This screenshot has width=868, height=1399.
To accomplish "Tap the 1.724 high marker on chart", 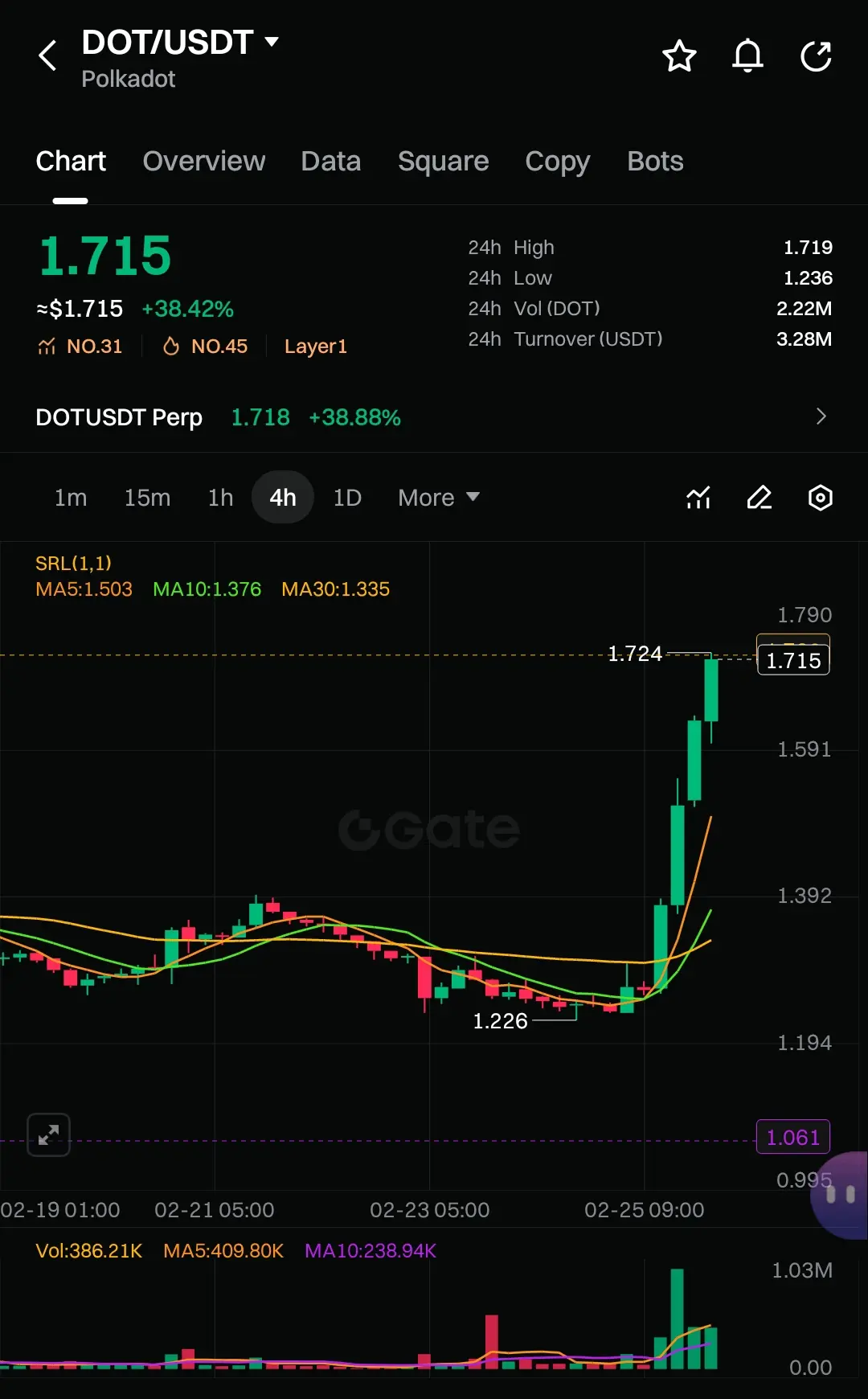I will pos(635,654).
